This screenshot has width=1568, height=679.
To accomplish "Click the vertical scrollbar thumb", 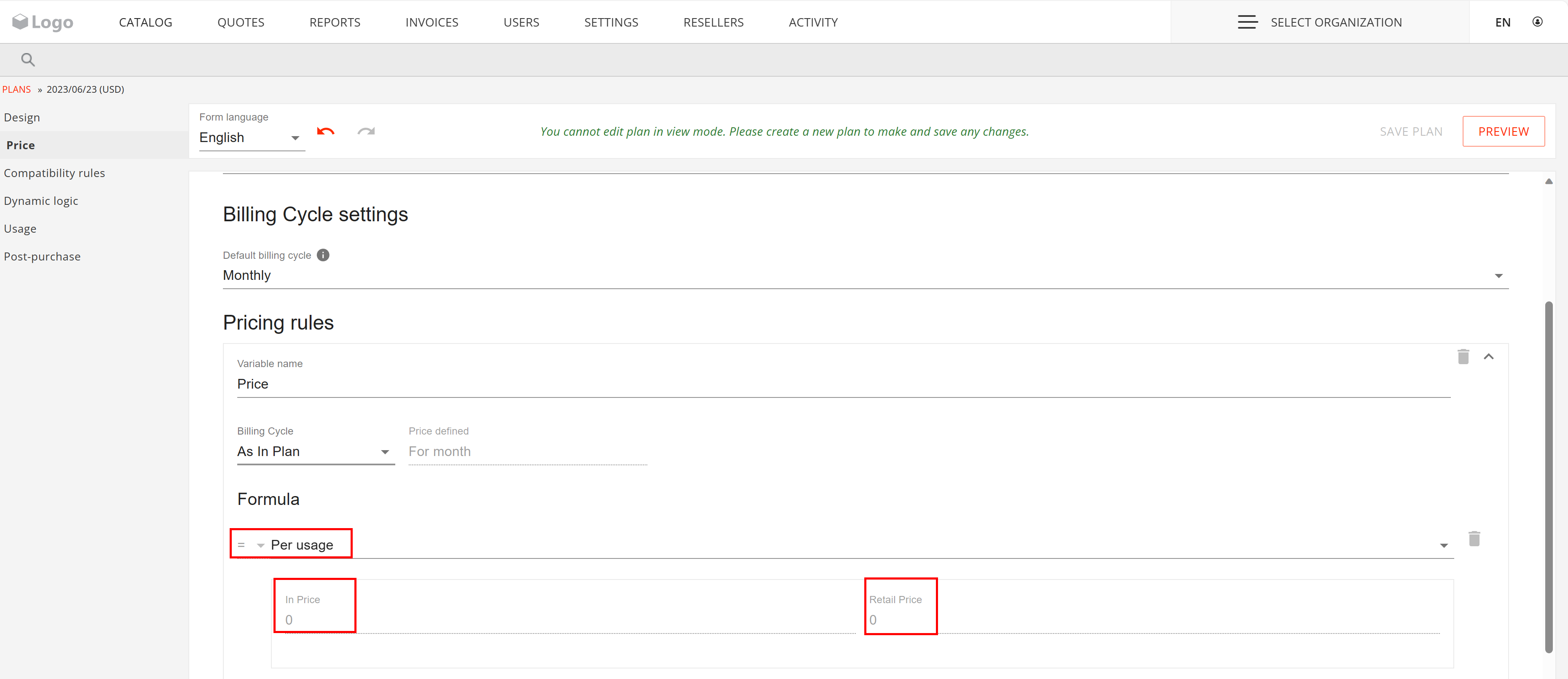I will (x=1549, y=477).
